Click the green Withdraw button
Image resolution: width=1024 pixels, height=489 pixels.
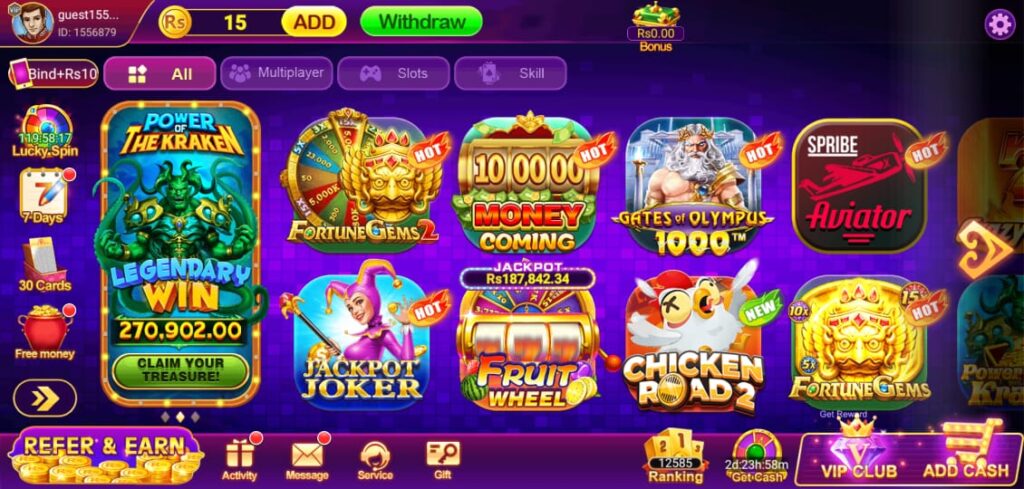point(421,22)
